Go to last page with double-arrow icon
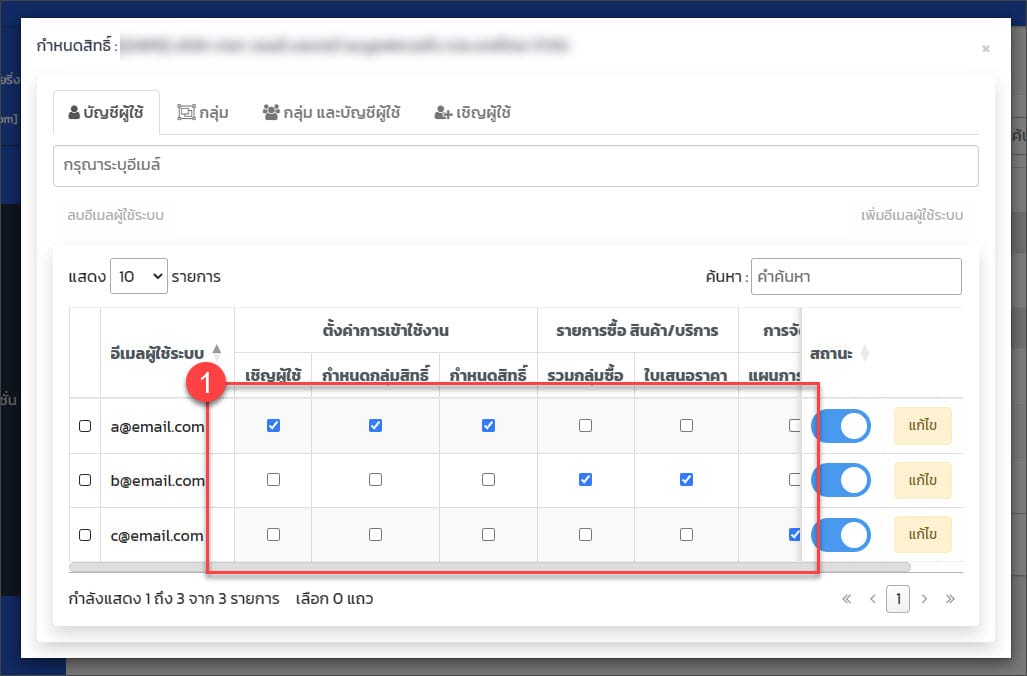The height and width of the screenshot is (676, 1027). coord(950,599)
